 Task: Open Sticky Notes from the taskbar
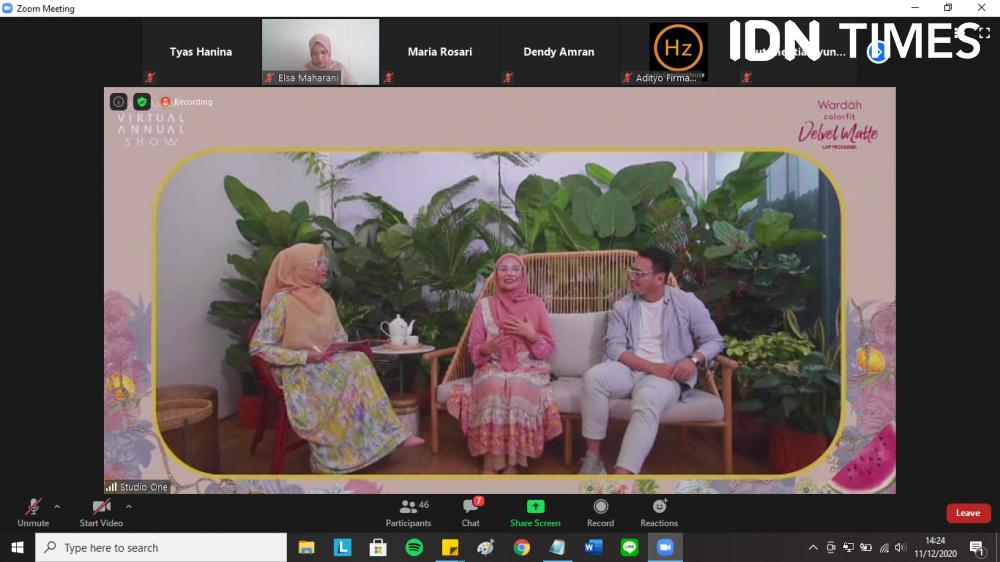(x=450, y=547)
